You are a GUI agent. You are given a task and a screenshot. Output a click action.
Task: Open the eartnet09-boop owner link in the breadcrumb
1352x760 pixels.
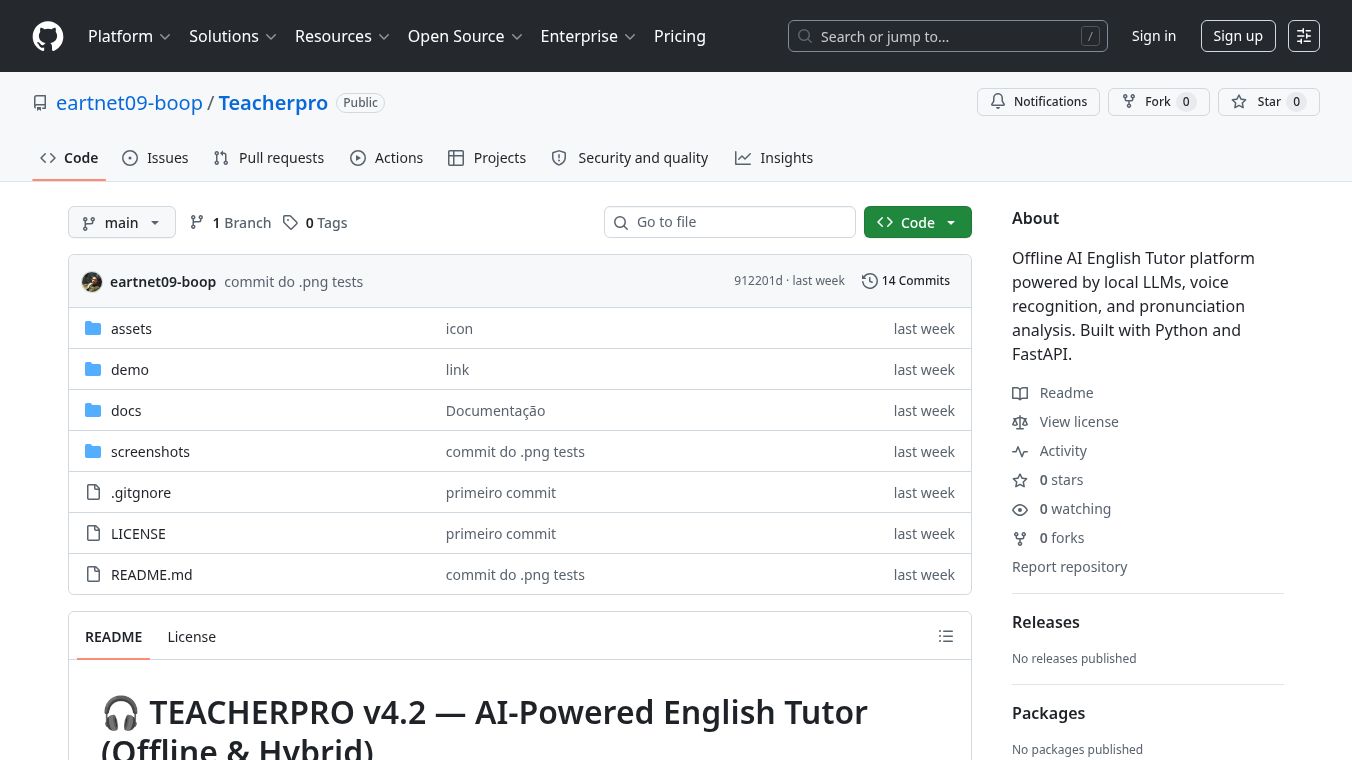click(x=129, y=103)
